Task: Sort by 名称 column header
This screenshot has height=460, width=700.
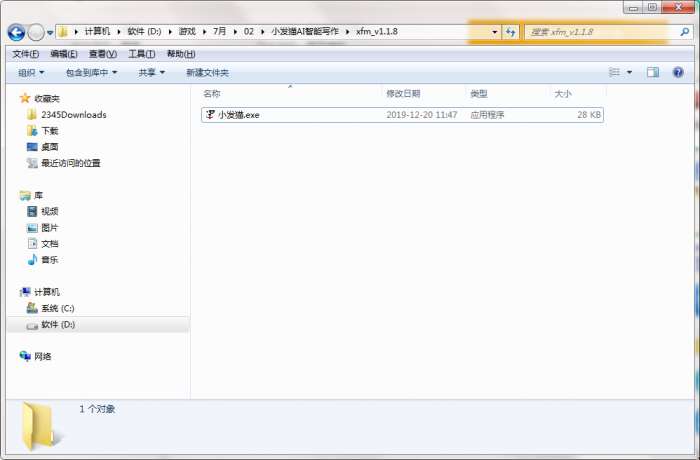Action: [x=212, y=94]
